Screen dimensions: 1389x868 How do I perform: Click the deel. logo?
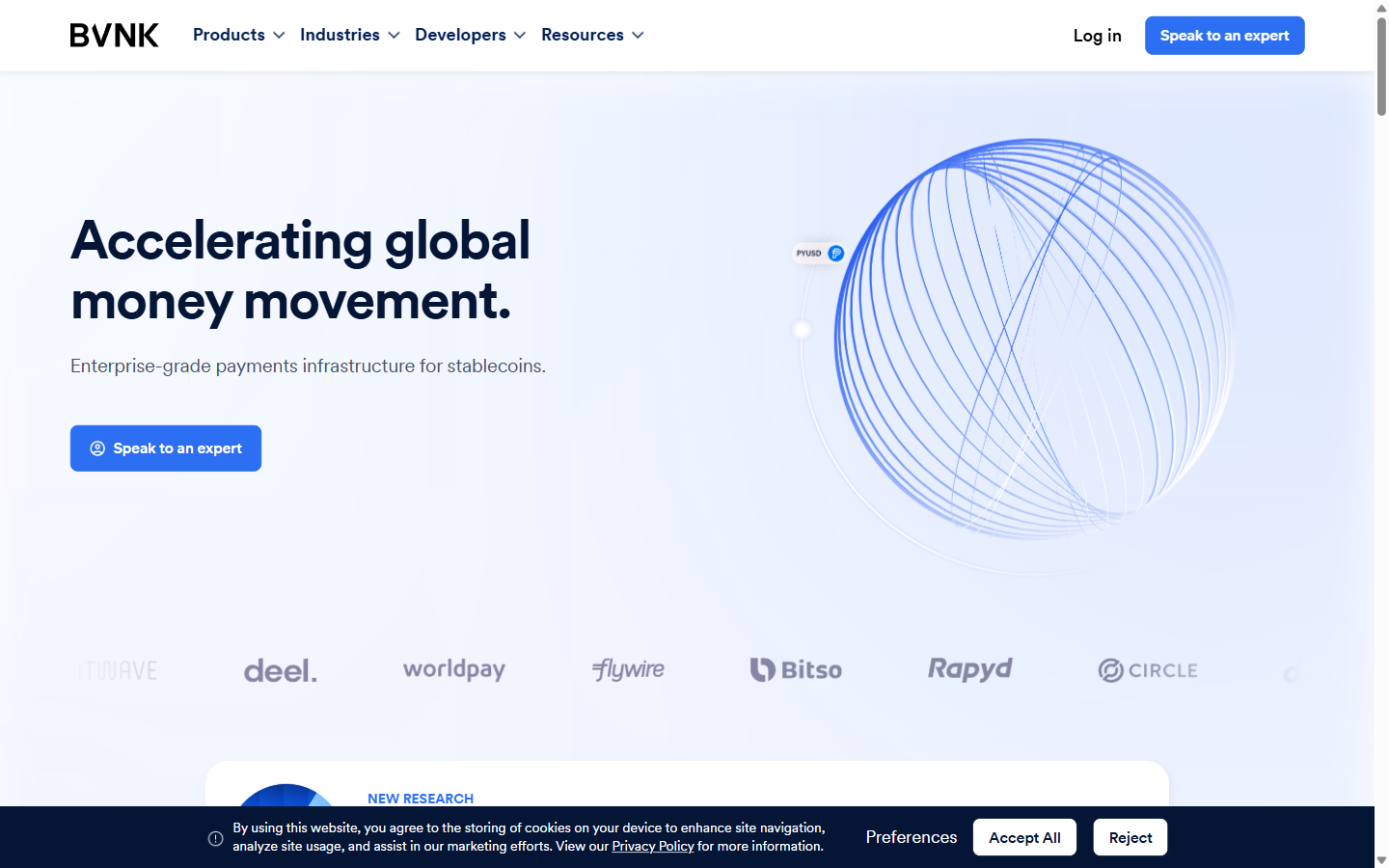coord(280,669)
